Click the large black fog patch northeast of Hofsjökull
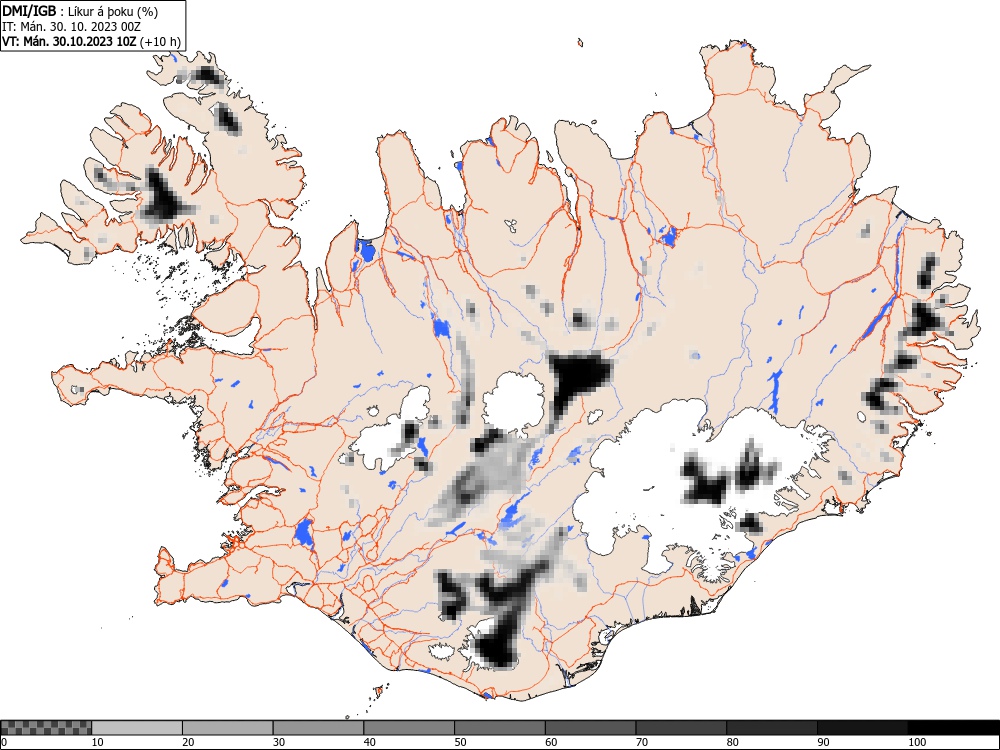 click(x=577, y=379)
